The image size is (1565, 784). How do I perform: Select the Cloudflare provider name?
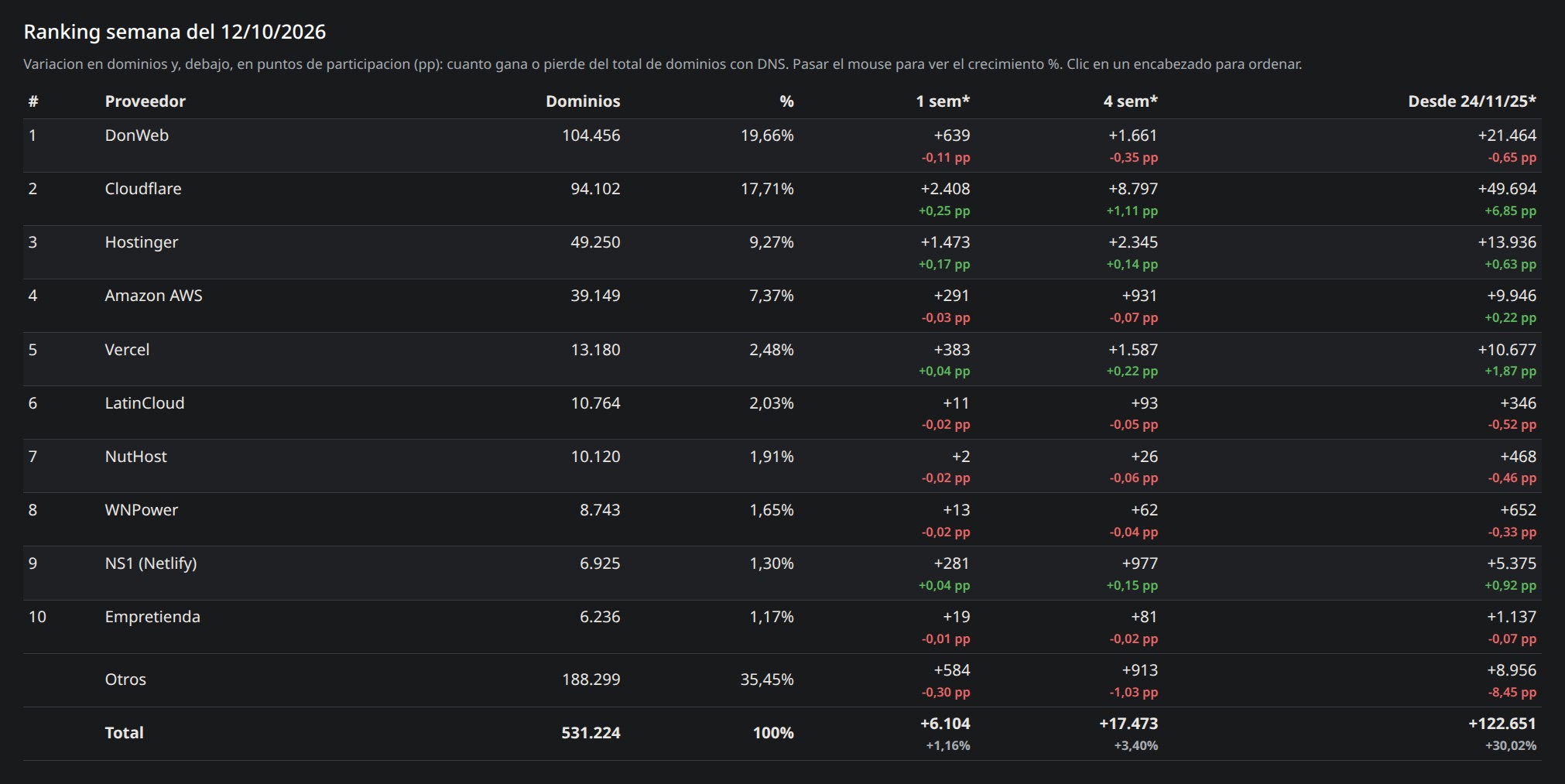point(143,189)
